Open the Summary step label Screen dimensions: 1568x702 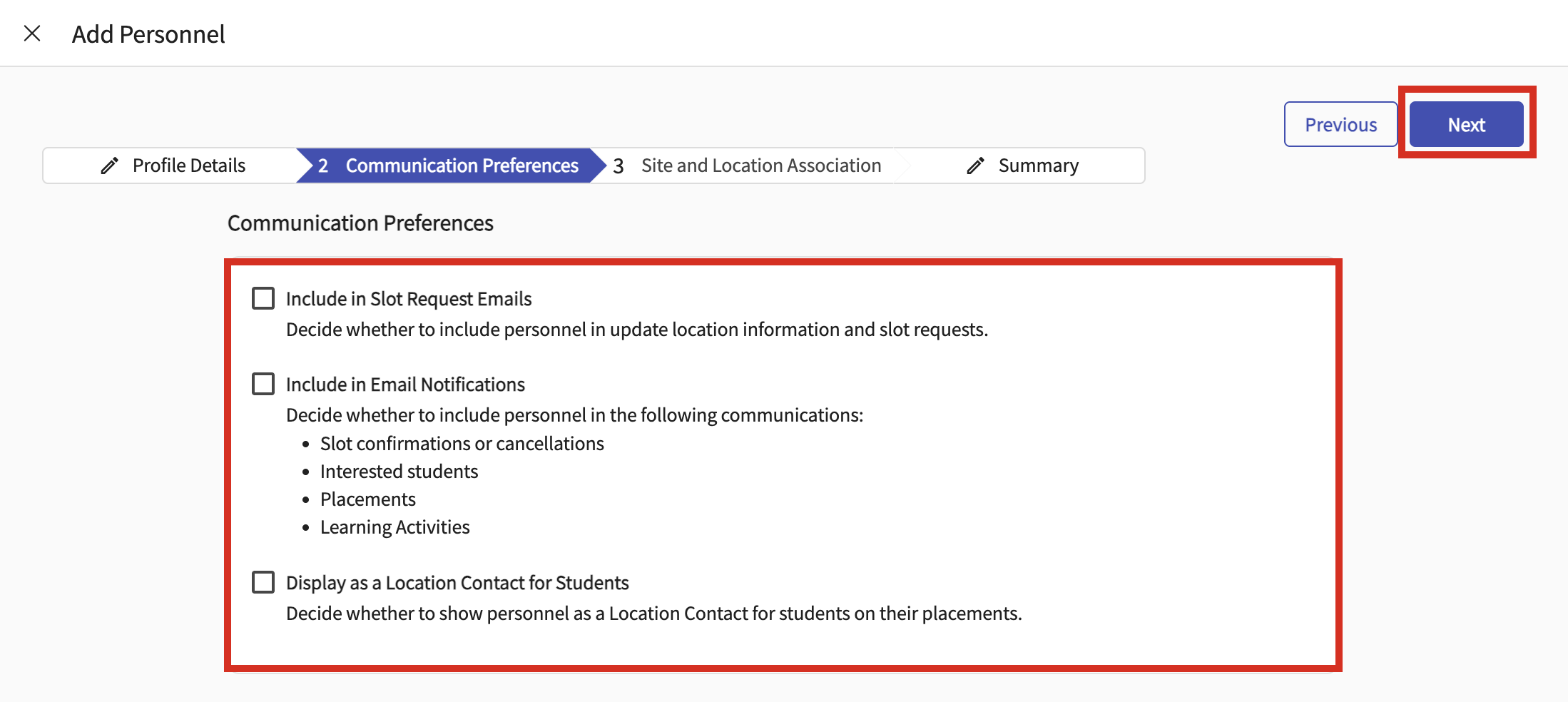(1038, 166)
